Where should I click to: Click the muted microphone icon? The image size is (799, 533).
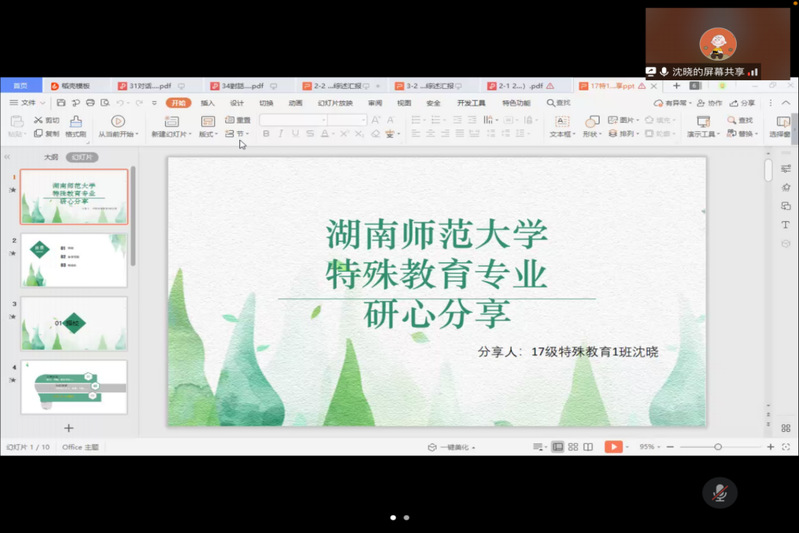pos(719,492)
